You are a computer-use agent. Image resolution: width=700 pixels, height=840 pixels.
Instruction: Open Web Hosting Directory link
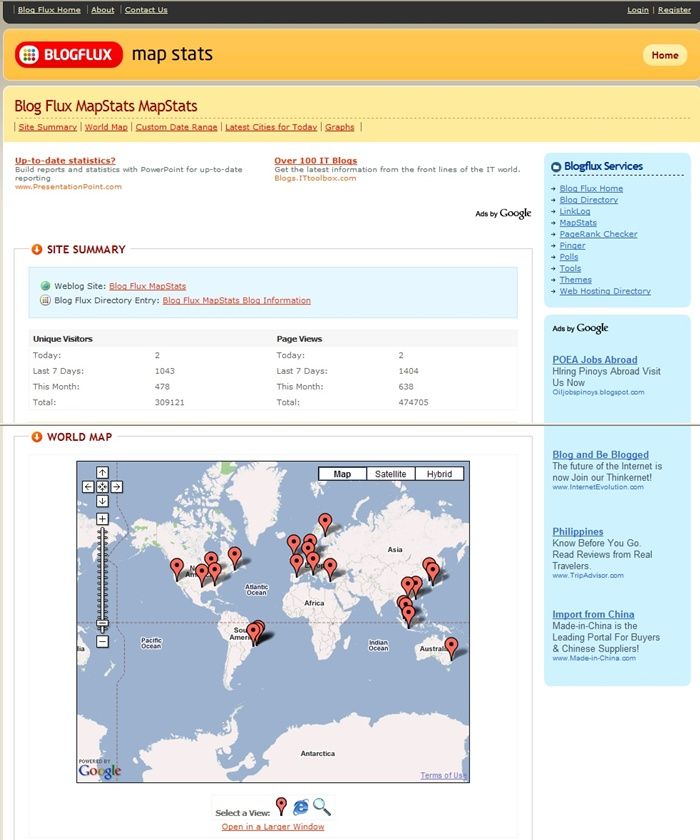605,291
